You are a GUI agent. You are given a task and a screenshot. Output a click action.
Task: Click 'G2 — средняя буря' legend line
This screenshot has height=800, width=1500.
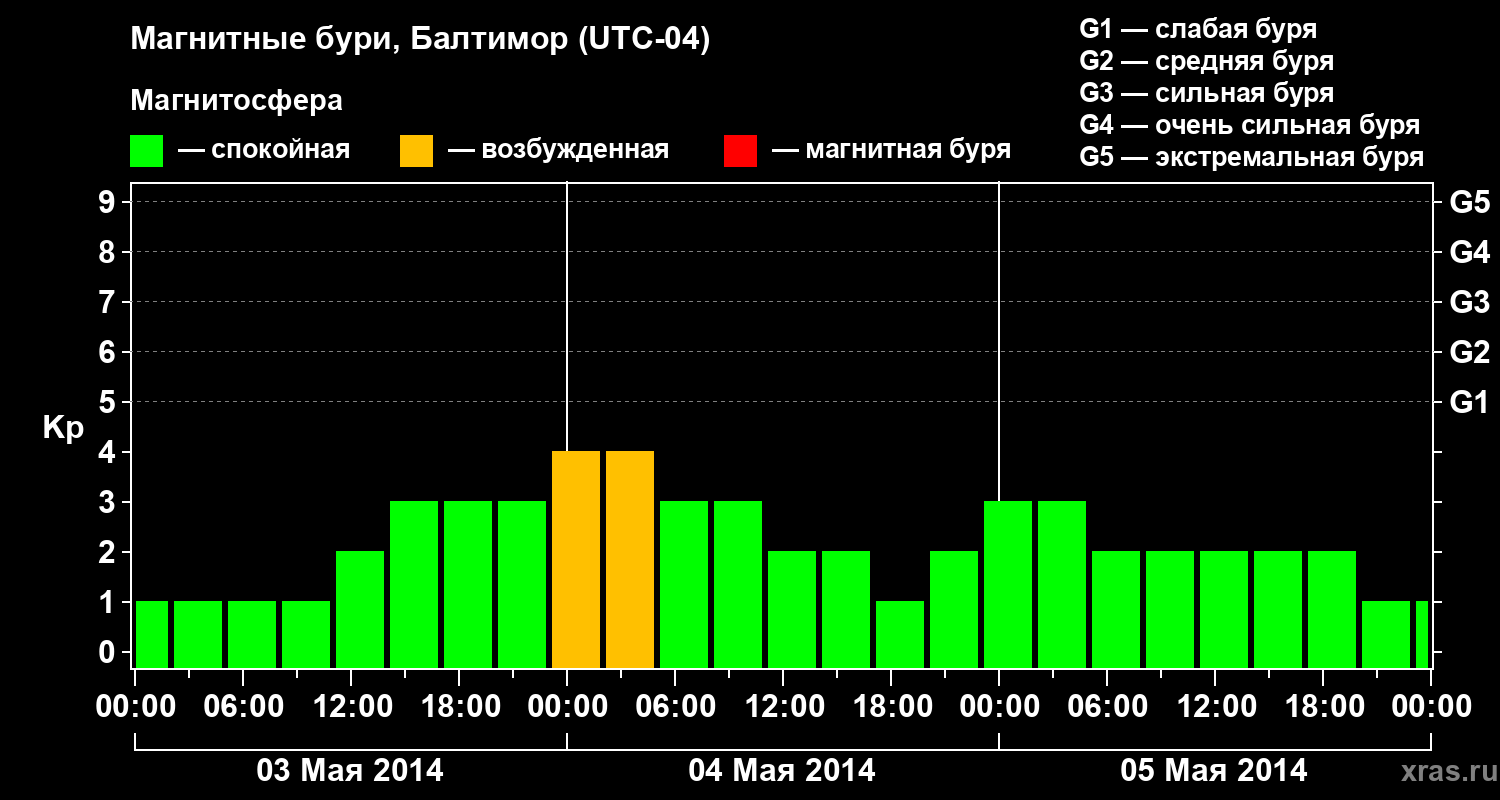pos(1207,61)
